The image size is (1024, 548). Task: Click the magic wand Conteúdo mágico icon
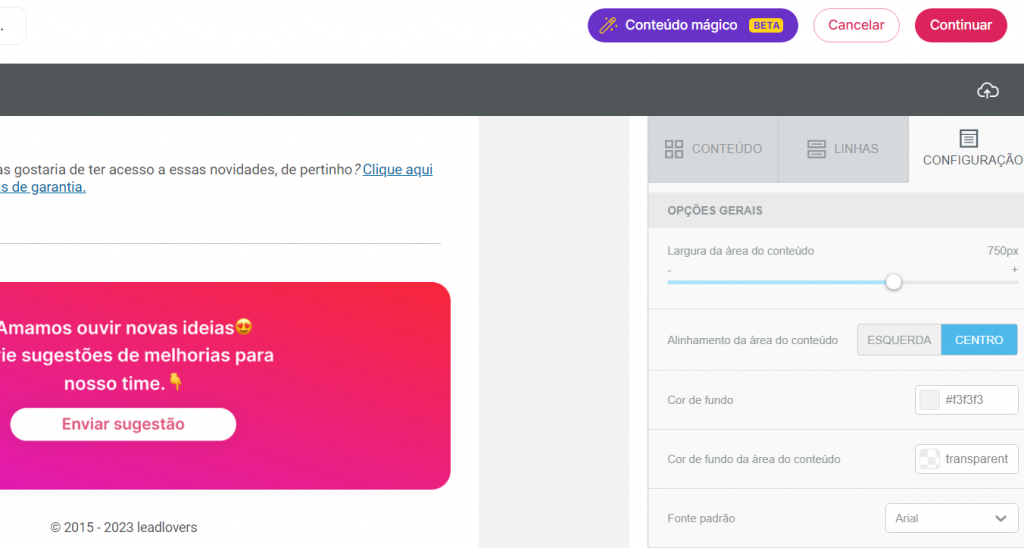[608, 26]
